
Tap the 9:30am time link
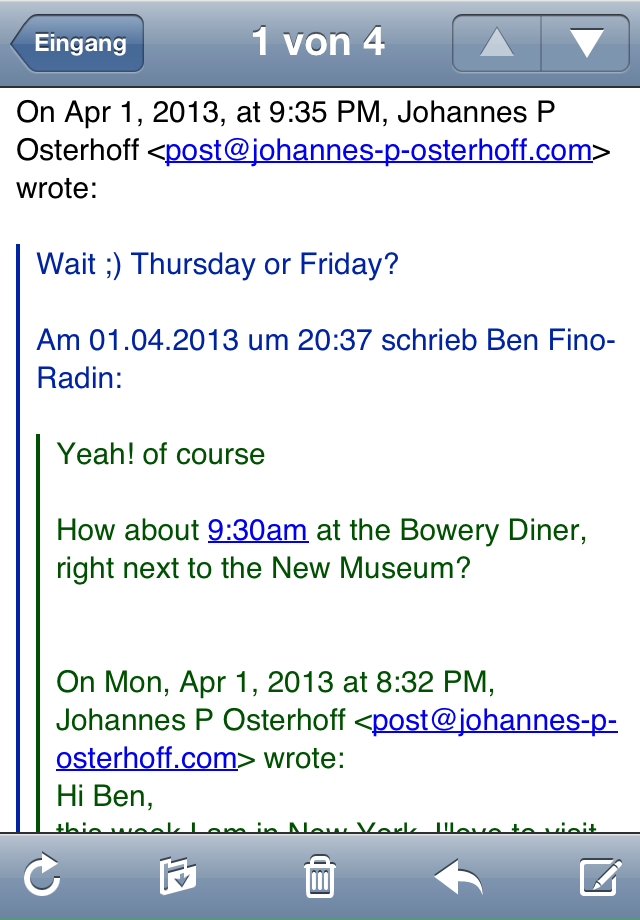pos(258,530)
